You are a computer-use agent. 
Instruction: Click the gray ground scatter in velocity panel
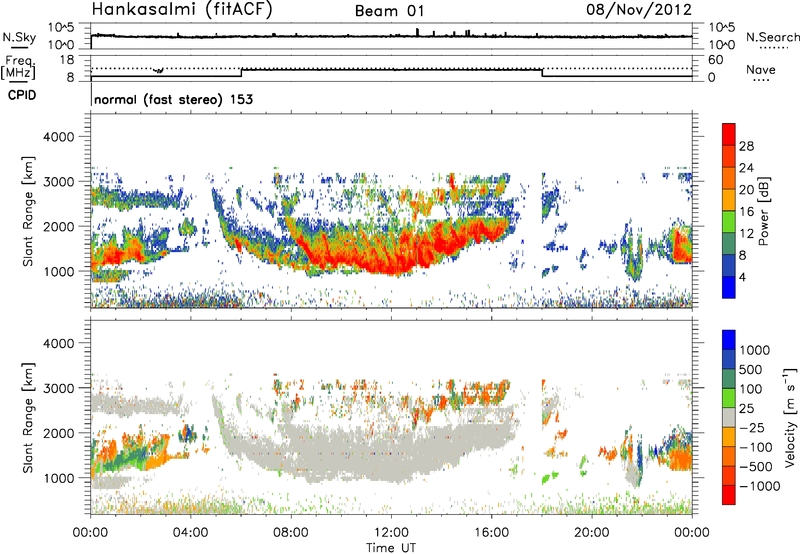[x=378, y=451]
